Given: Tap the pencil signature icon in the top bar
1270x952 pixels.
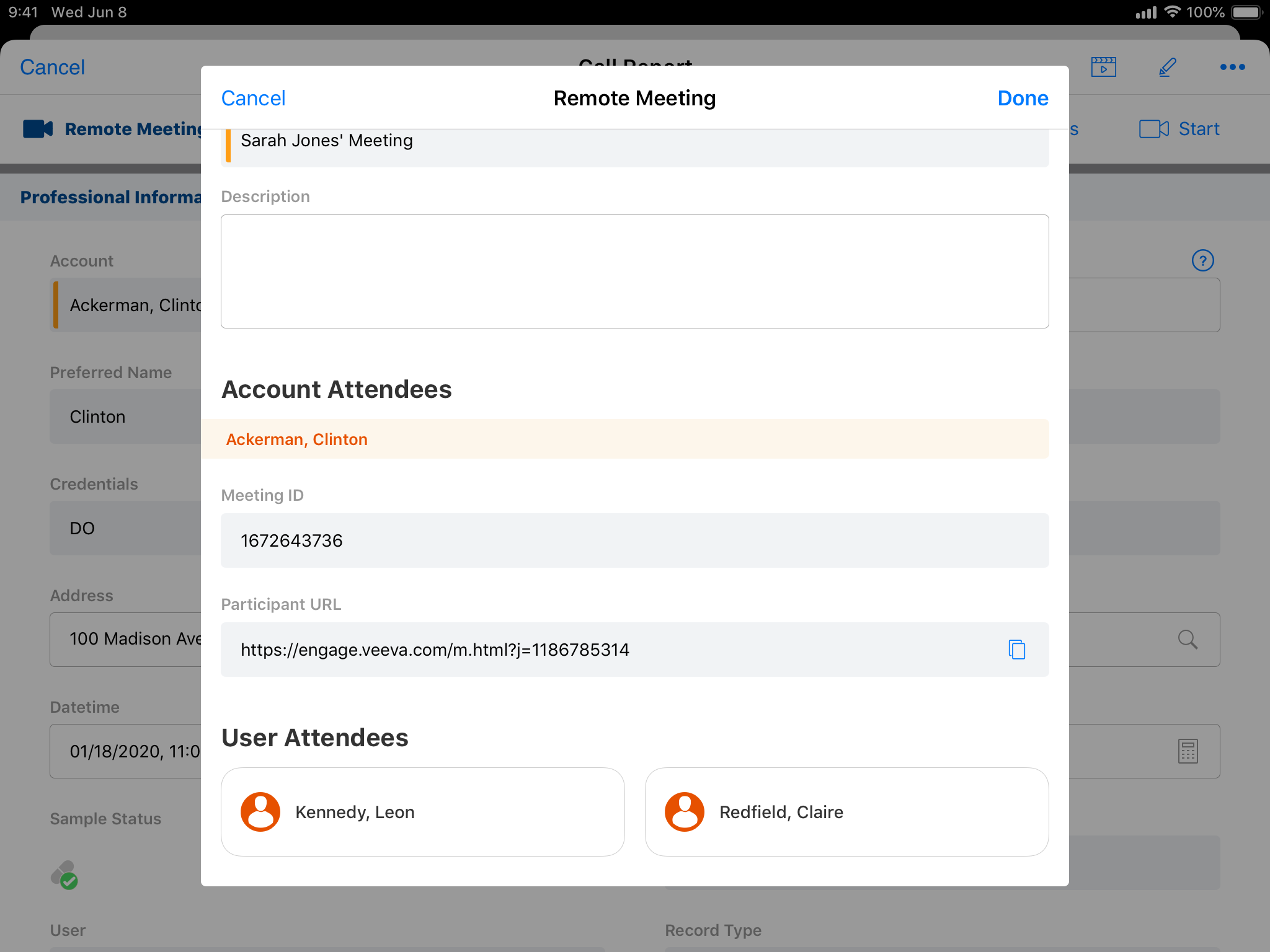Looking at the screenshot, I should click(x=1167, y=67).
